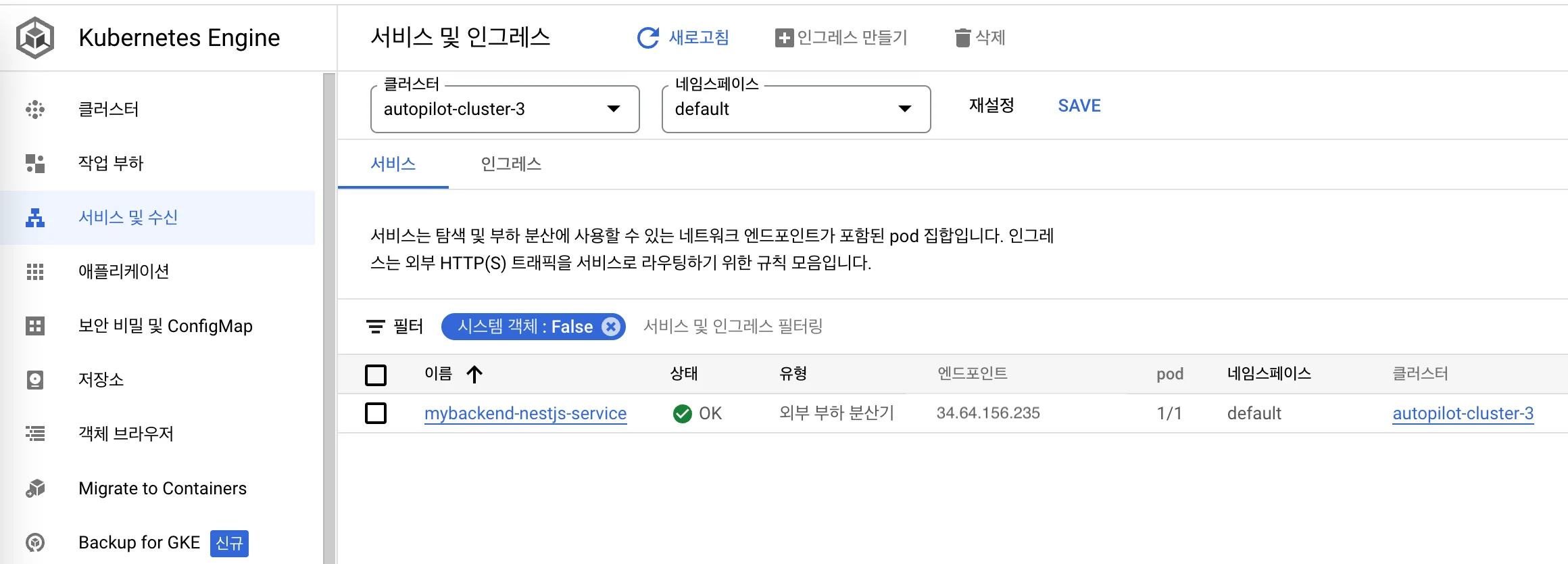Open the mybackend-nestjs-service link
1568x564 pixels.
click(x=525, y=413)
